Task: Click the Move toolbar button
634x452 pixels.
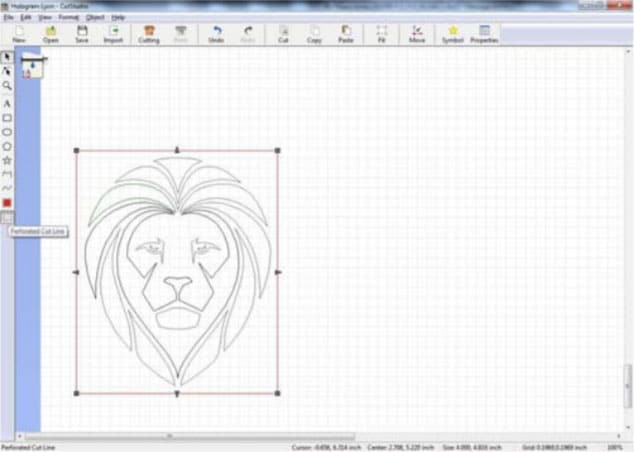Action: click(x=417, y=34)
